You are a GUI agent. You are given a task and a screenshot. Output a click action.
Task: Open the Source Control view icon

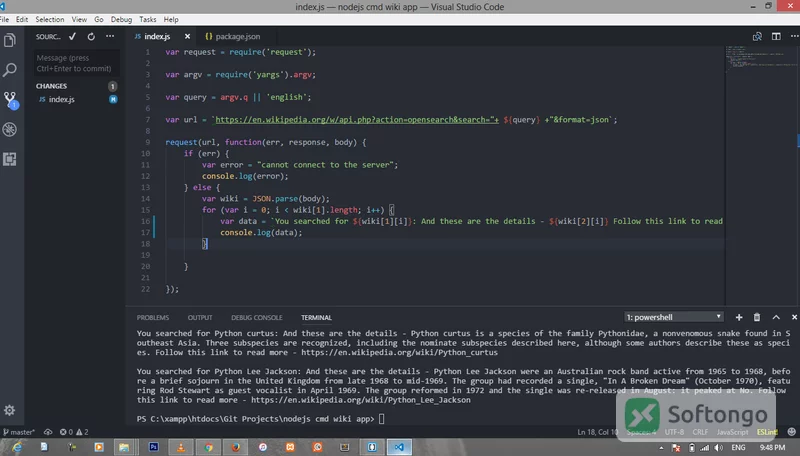(10, 100)
